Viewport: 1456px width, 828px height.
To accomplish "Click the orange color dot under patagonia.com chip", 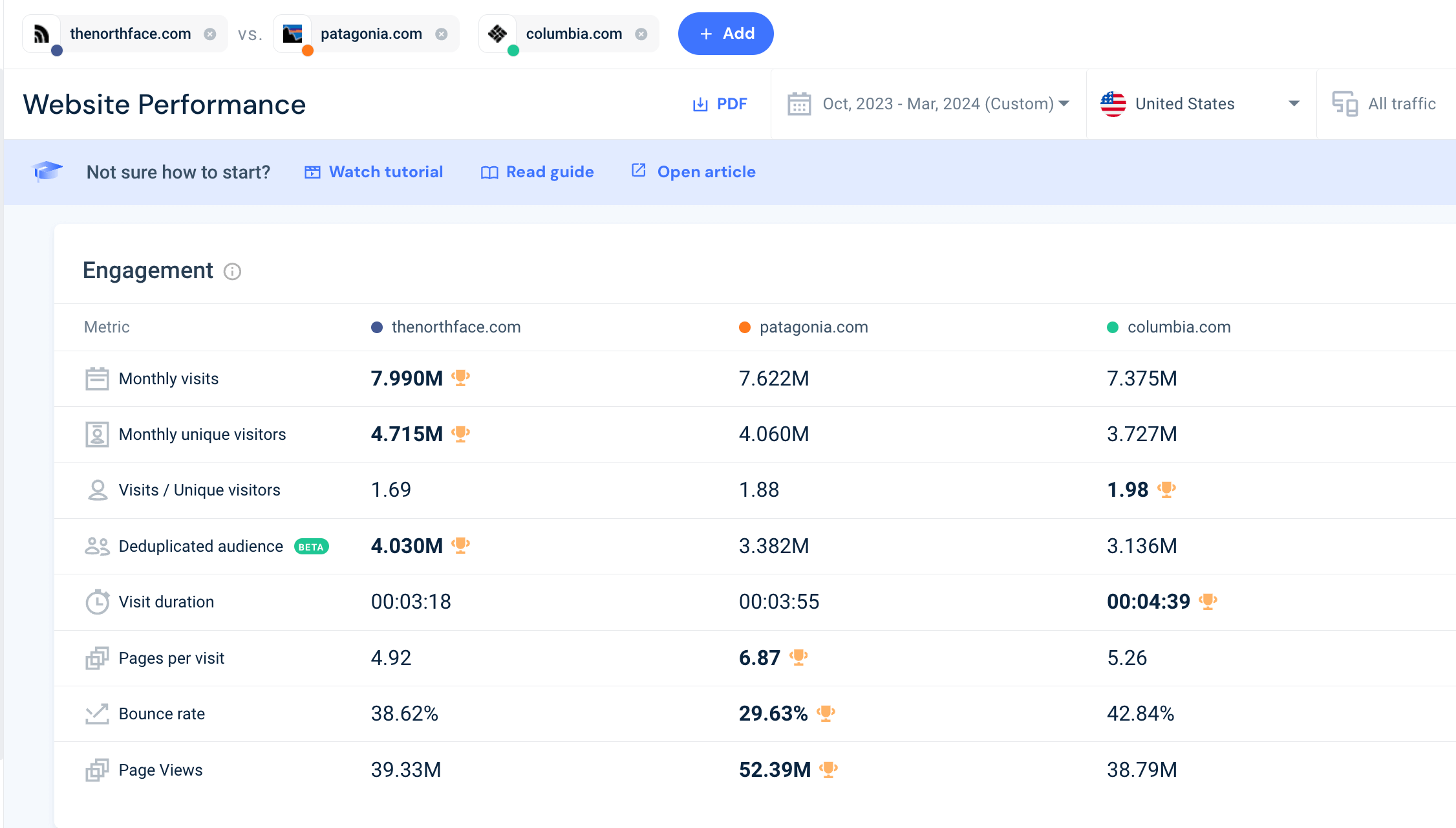I will 308,50.
